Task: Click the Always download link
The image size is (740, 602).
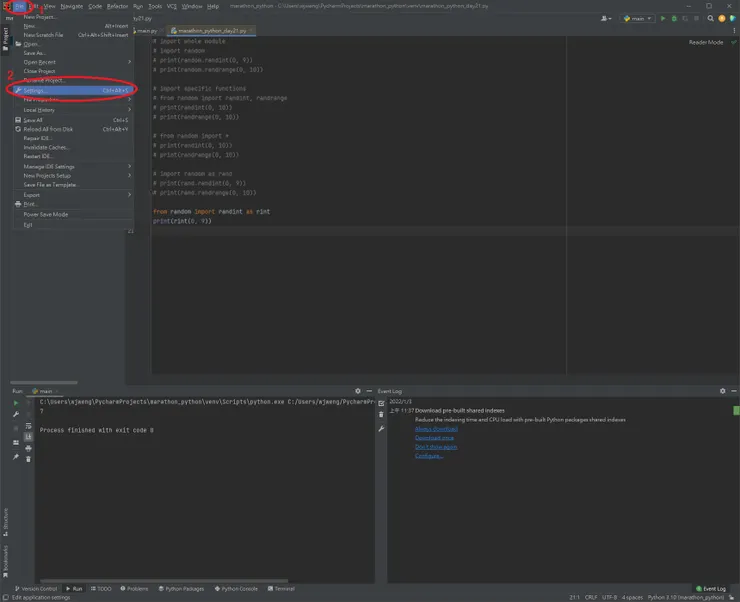Action: [x=435, y=429]
